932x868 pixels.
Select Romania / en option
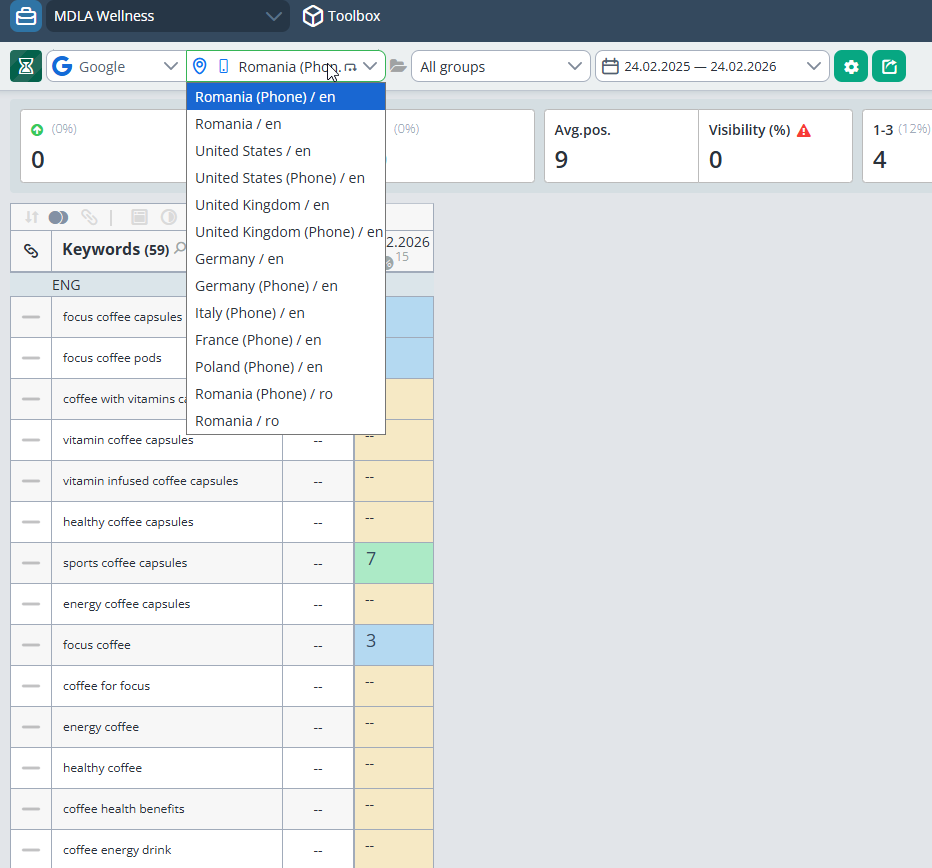coord(286,124)
